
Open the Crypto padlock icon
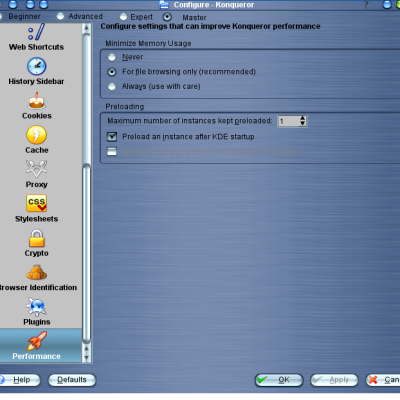36,238
